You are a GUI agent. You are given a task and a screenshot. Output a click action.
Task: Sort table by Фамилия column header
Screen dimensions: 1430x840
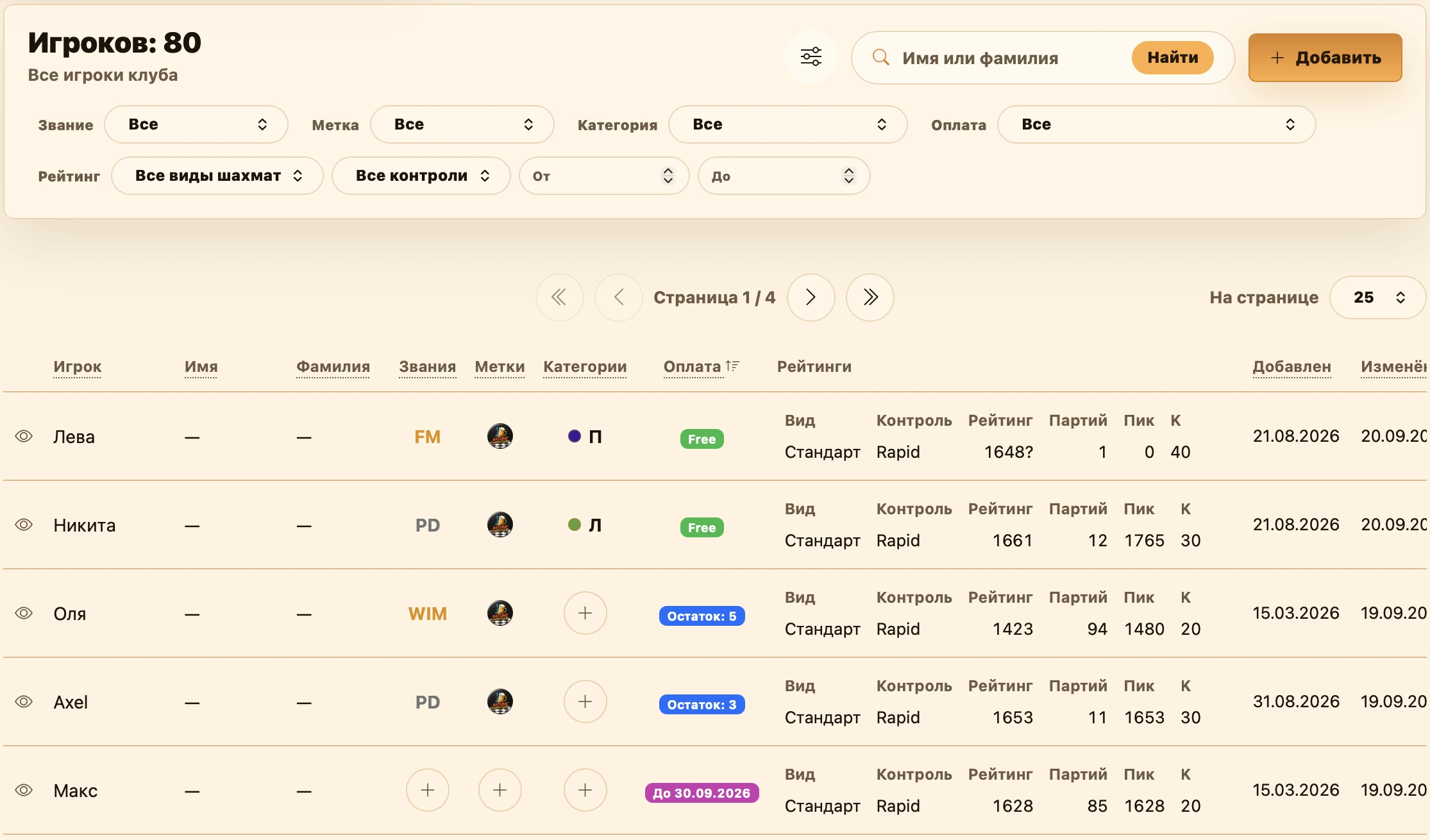pos(333,367)
